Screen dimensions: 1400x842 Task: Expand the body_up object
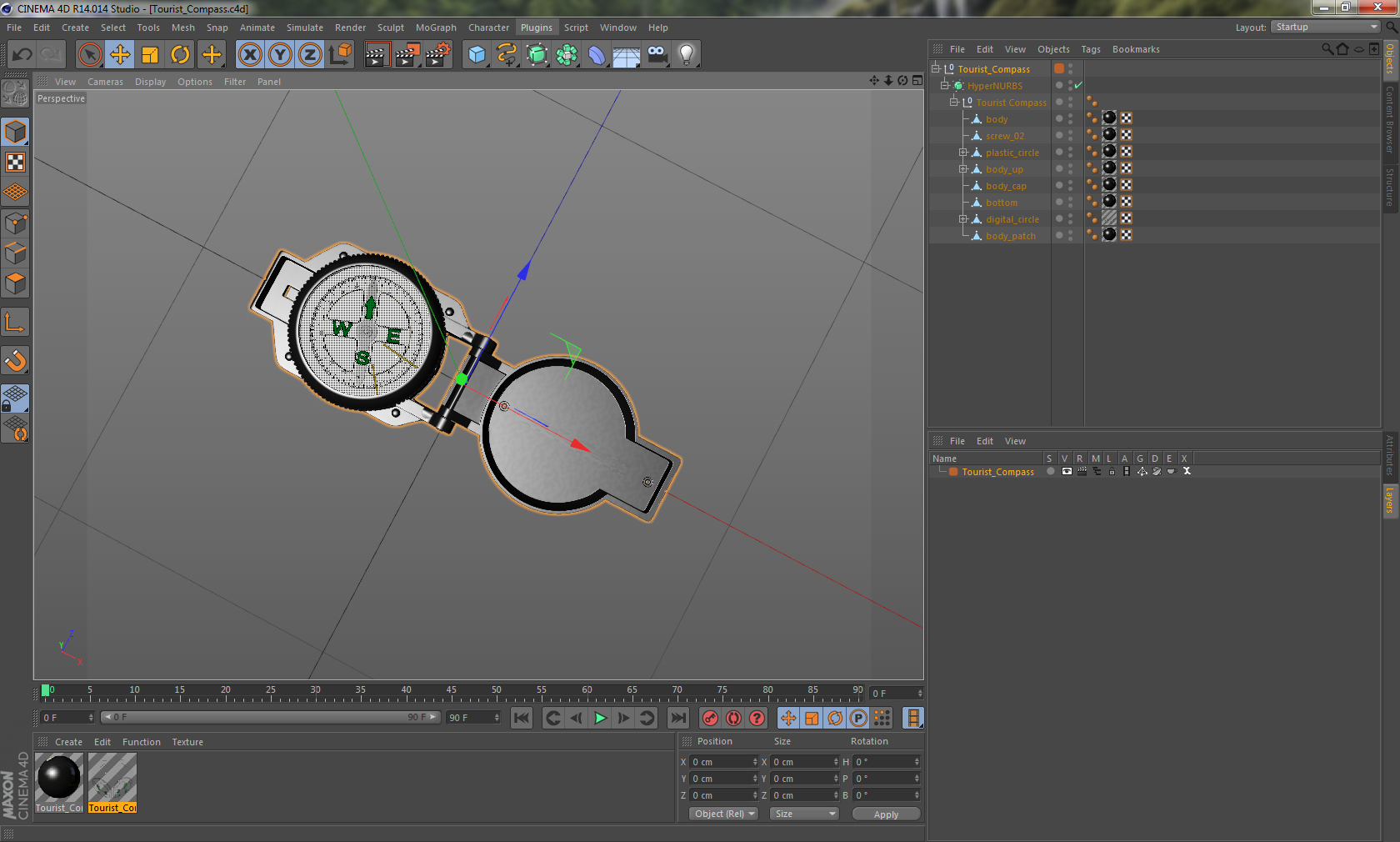[963, 168]
